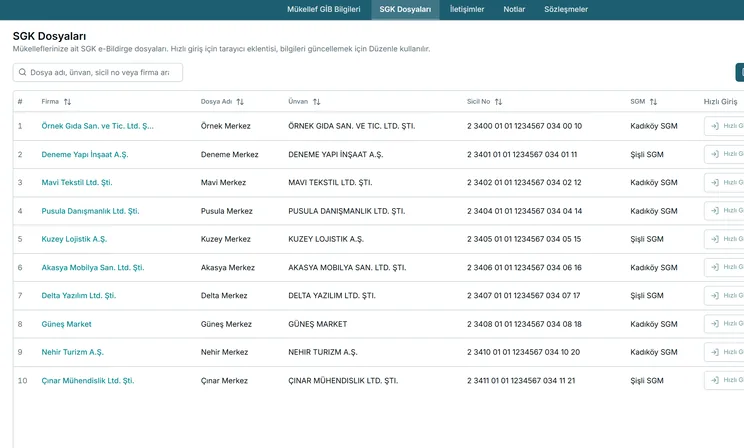Open Pusula Danışmanlık Ltd. Şti. link
The width and height of the screenshot is (744, 448).
(90, 211)
